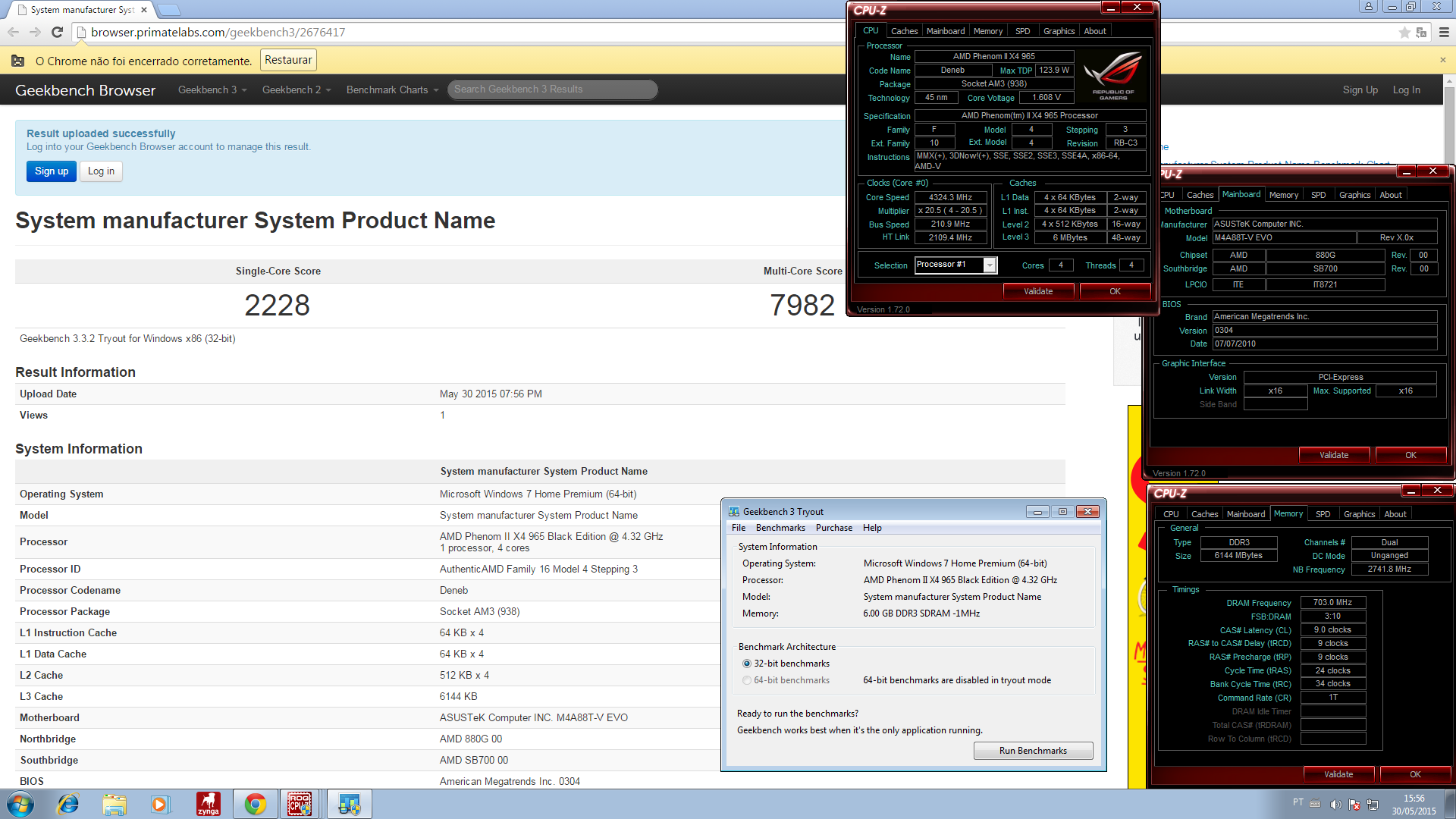Click OK in the Memory CPU-Z window
The width and height of the screenshot is (1456, 819).
point(1415,774)
